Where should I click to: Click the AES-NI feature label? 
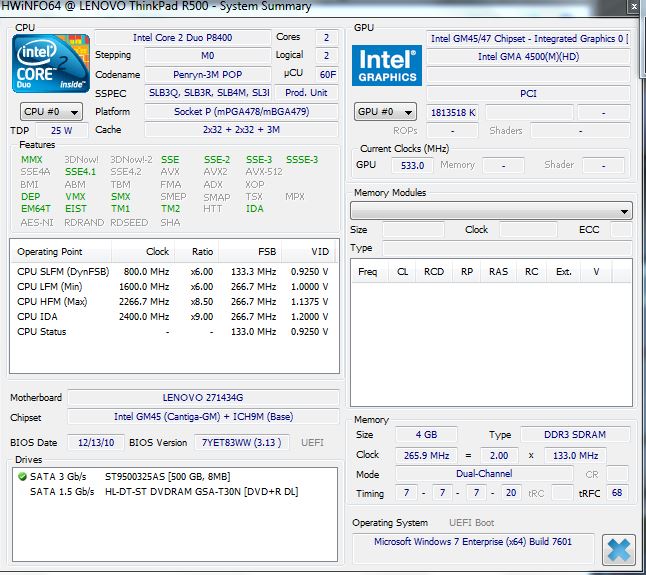[37, 223]
